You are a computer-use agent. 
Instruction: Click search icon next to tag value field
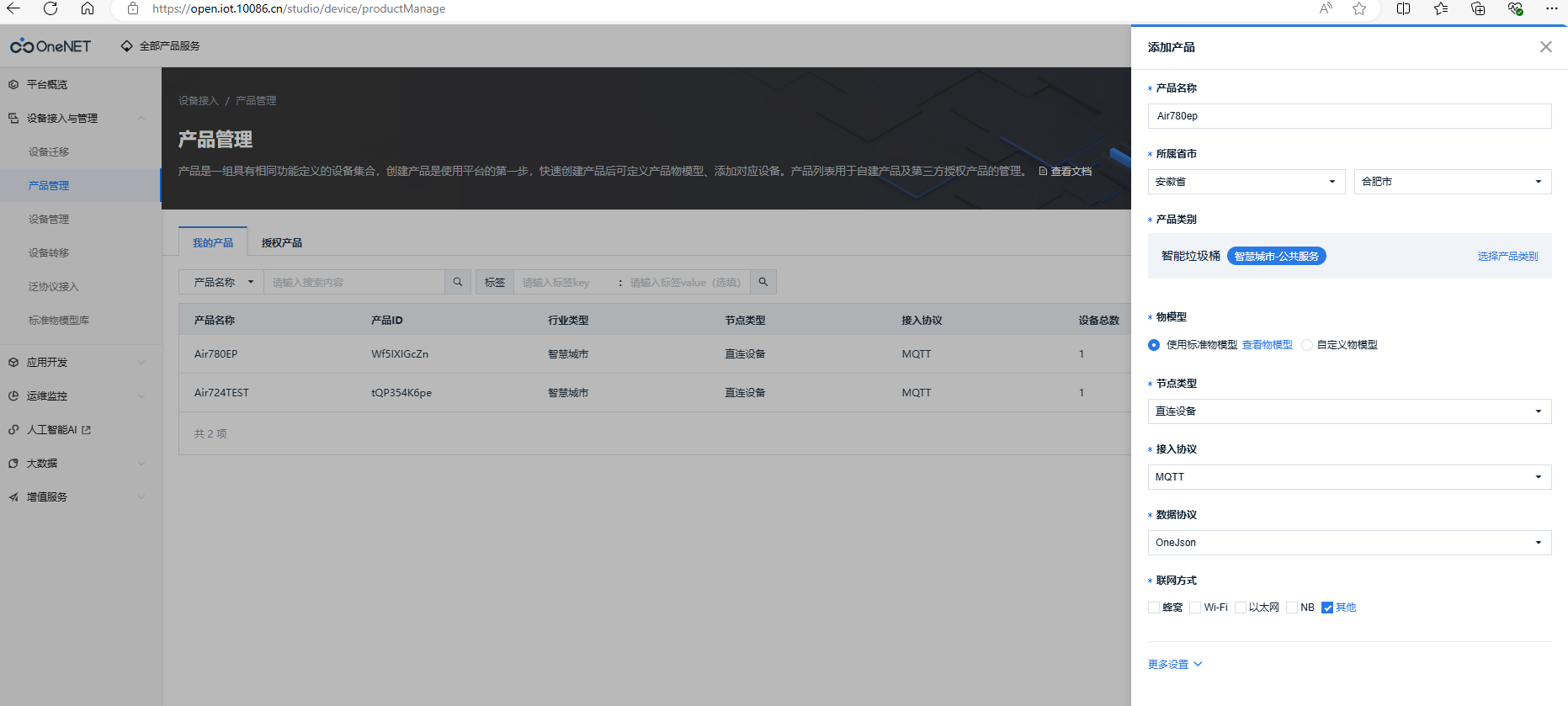pos(763,282)
